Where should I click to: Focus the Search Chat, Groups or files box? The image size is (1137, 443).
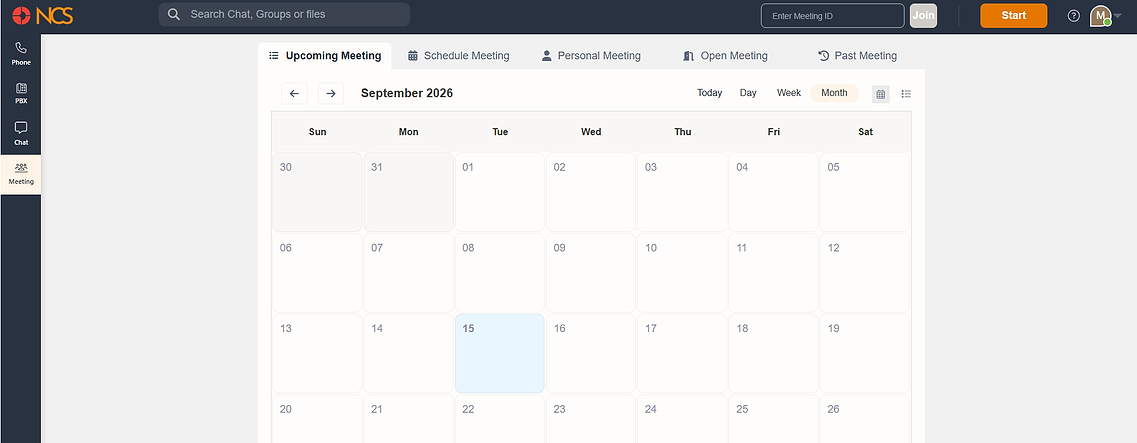[284, 15]
